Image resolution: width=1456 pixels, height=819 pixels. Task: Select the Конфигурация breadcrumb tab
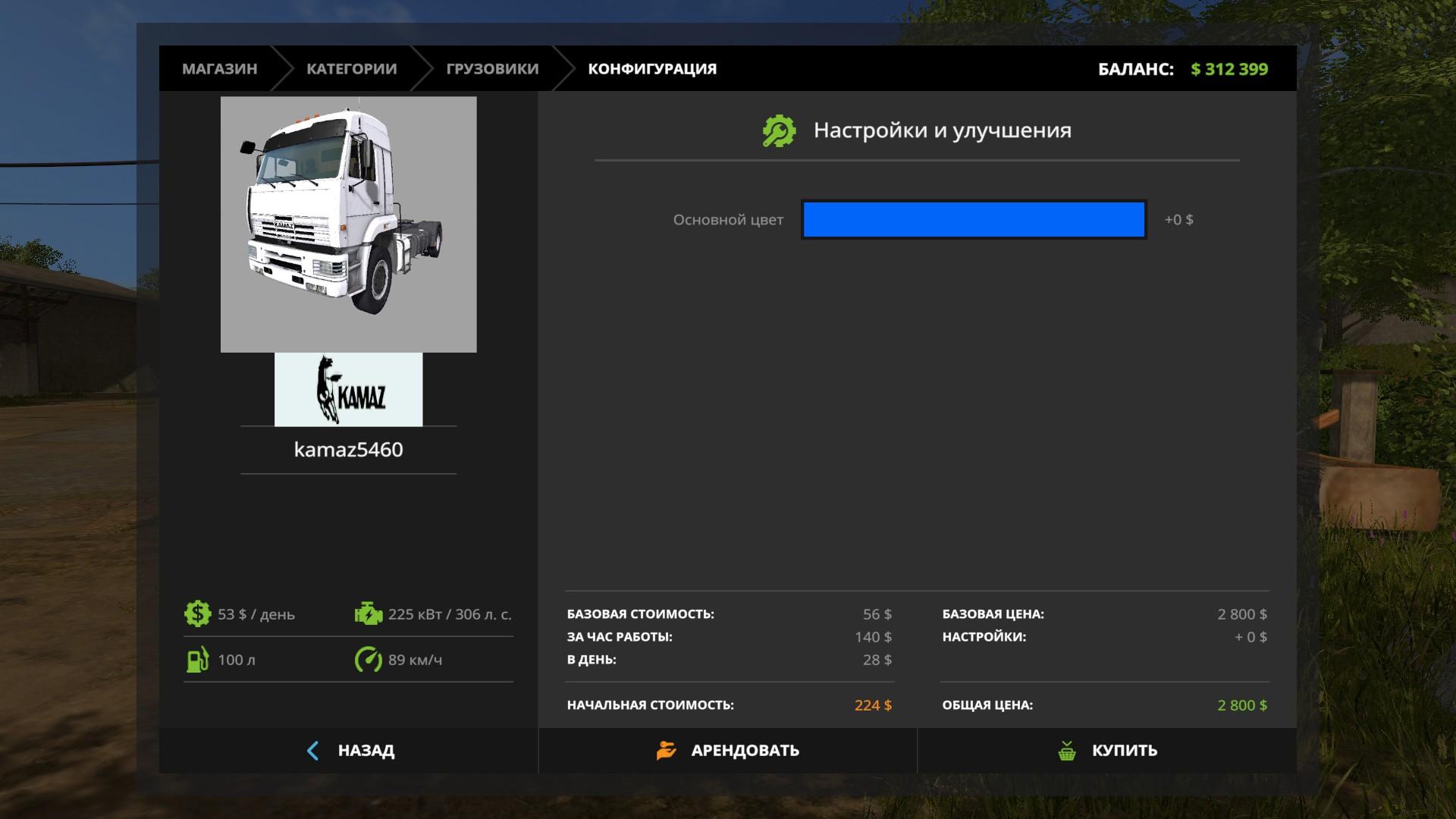tap(652, 69)
